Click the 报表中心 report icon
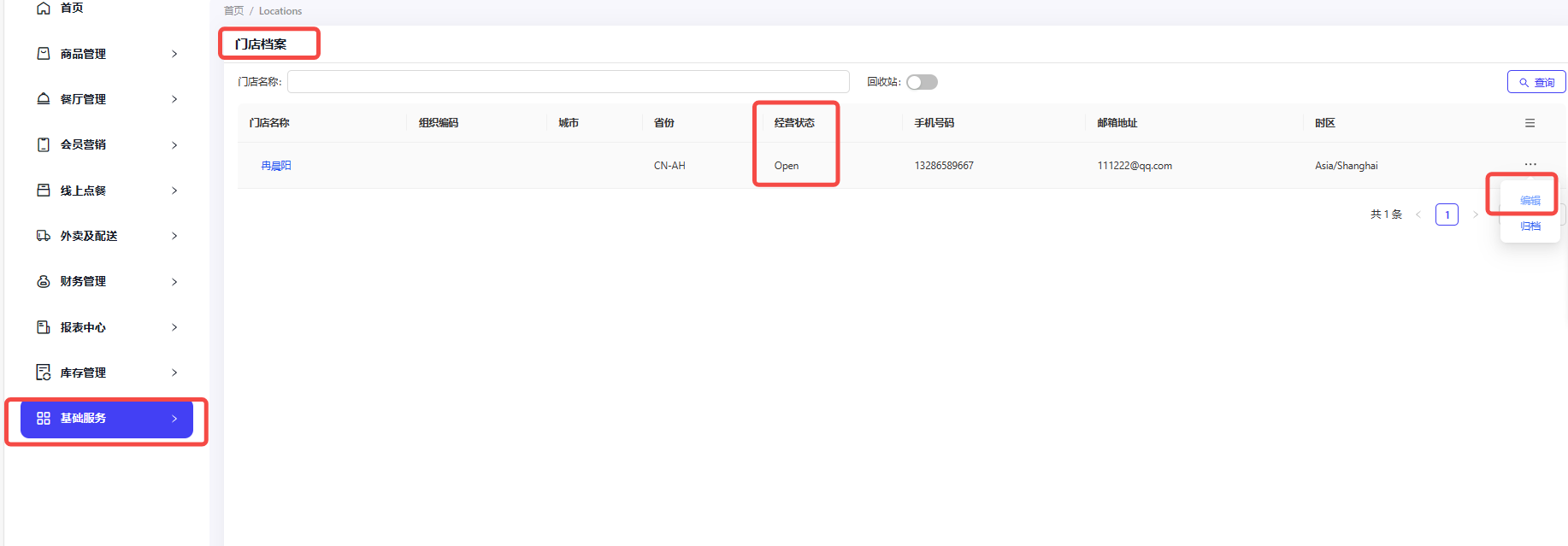1568x546 pixels. point(44,327)
